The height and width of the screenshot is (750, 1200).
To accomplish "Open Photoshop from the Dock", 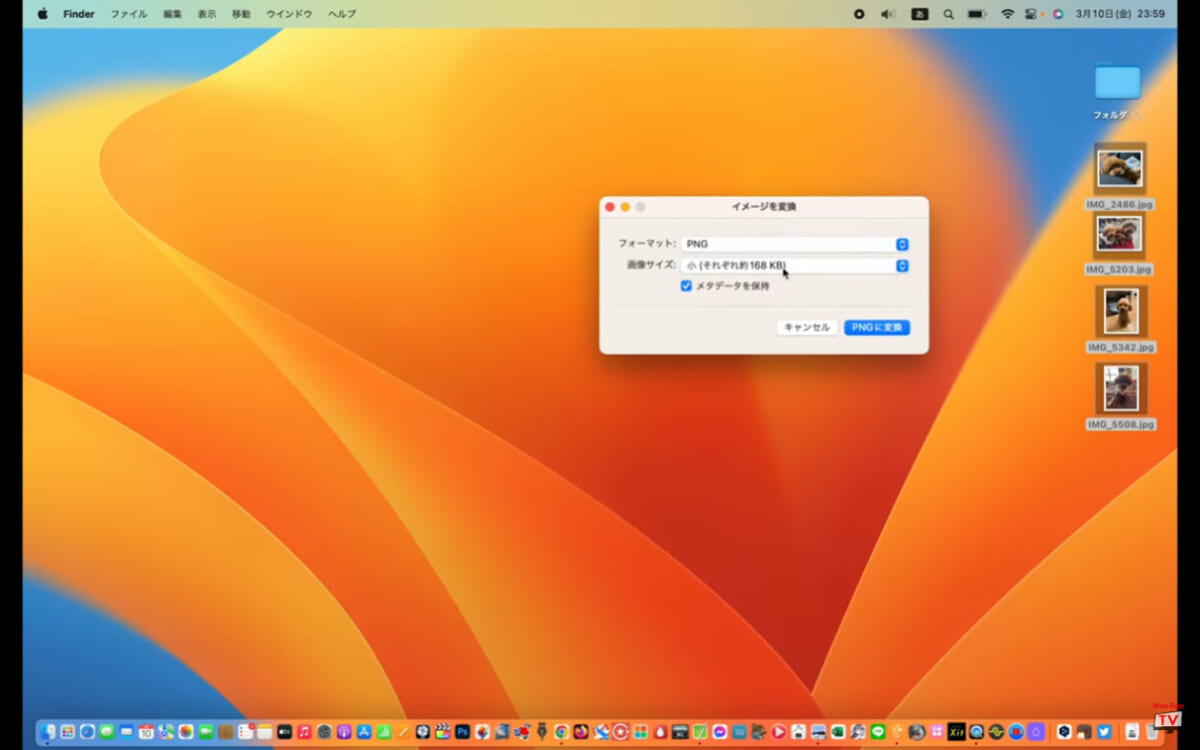I will pyautogui.click(x=462, y=732).
